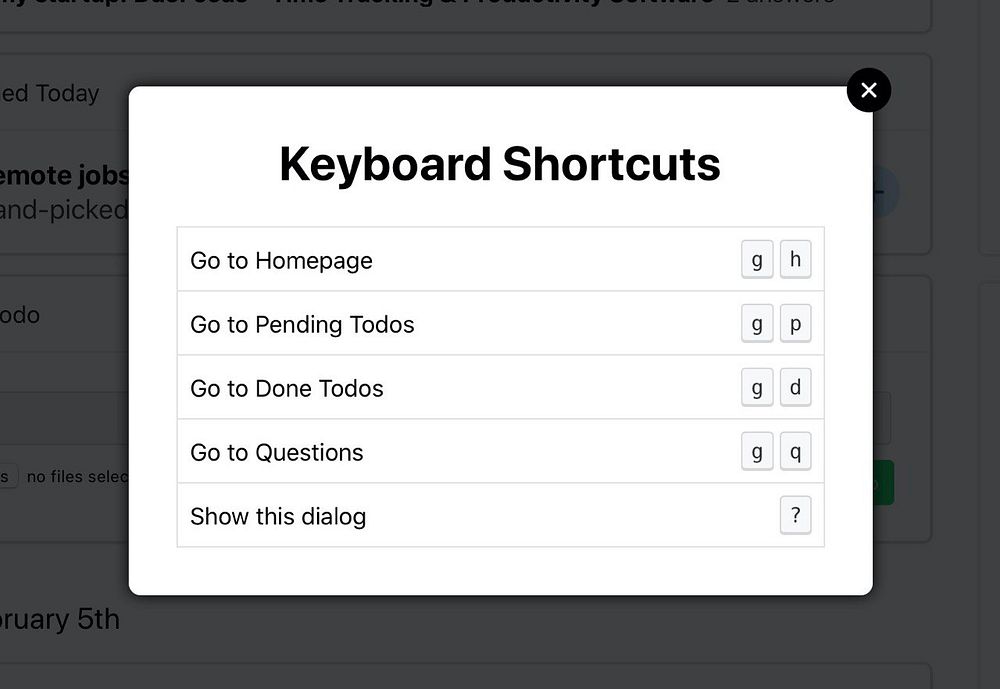Select the Go to Done Todos label
The image size is (1000, 689).
(x=287, y=388)
